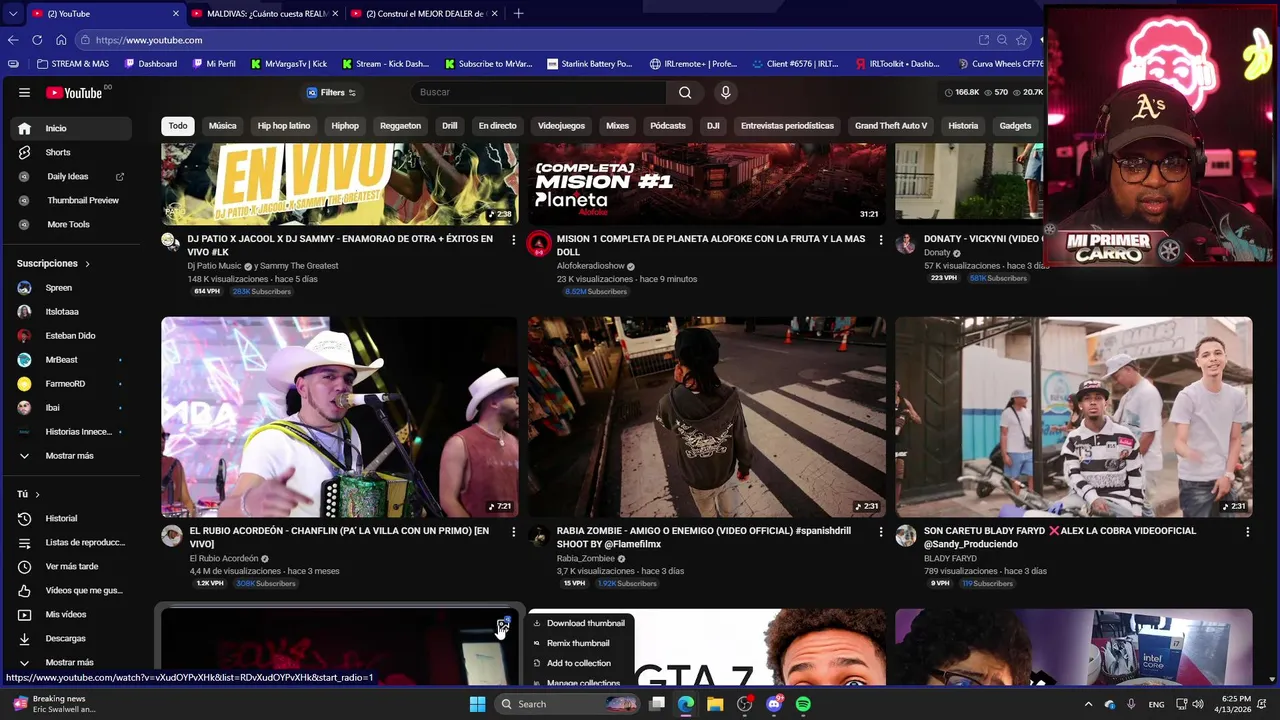Open Videos que me gustan in the sidebar
The image size is (1280, 720).
pyautogui.click(x=71, y=590)
